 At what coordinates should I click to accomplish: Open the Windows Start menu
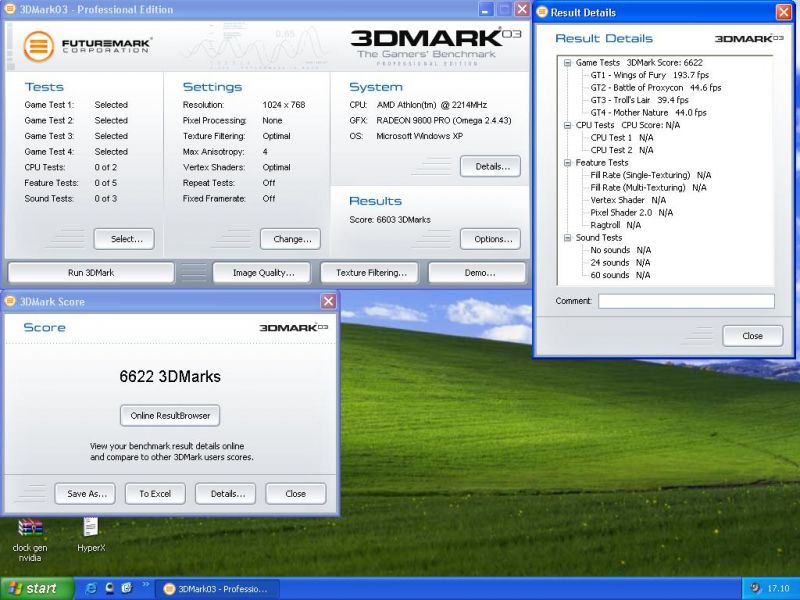coord(37,589)
